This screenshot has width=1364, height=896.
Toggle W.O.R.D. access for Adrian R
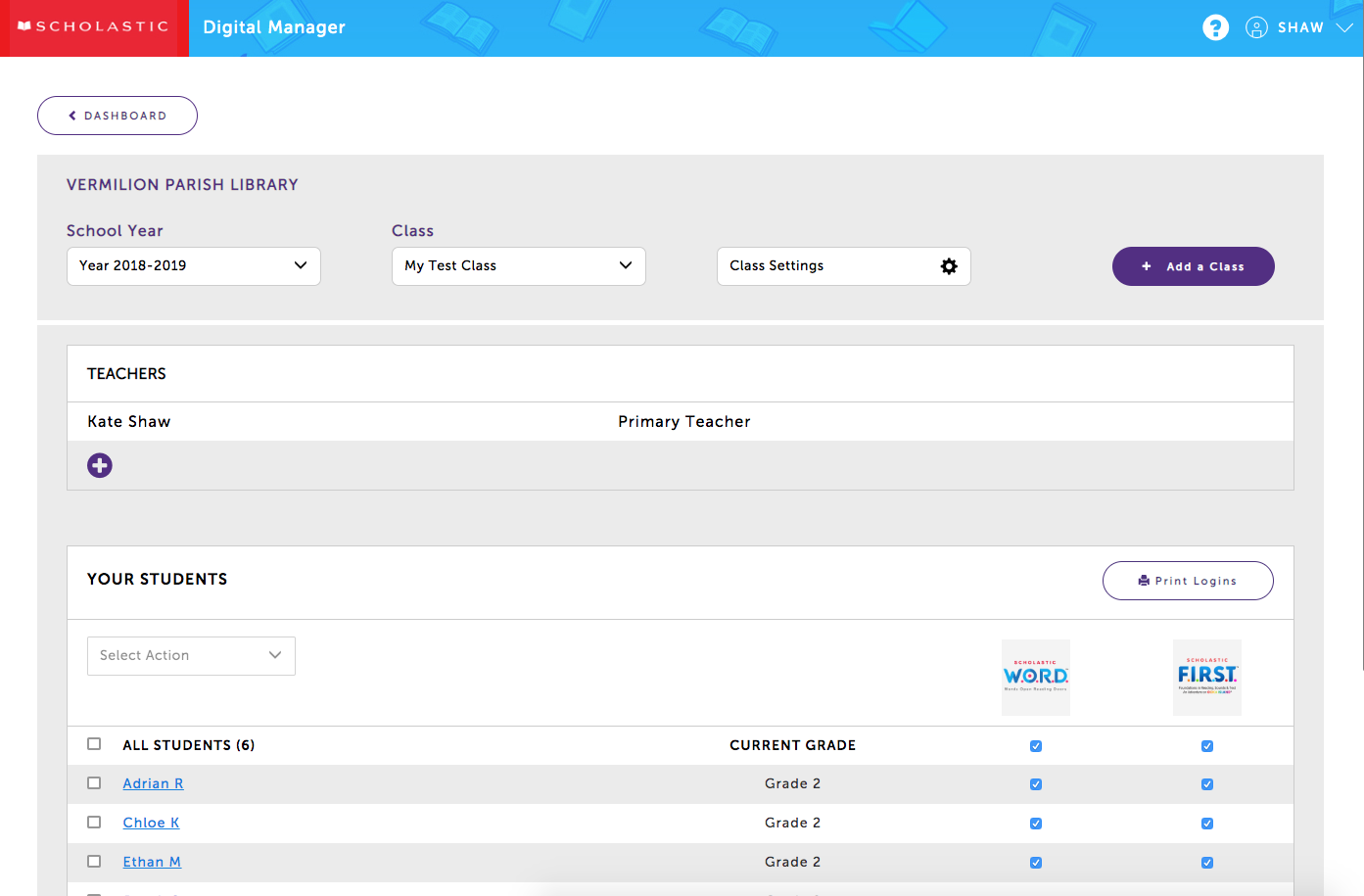coord(1036,784)
